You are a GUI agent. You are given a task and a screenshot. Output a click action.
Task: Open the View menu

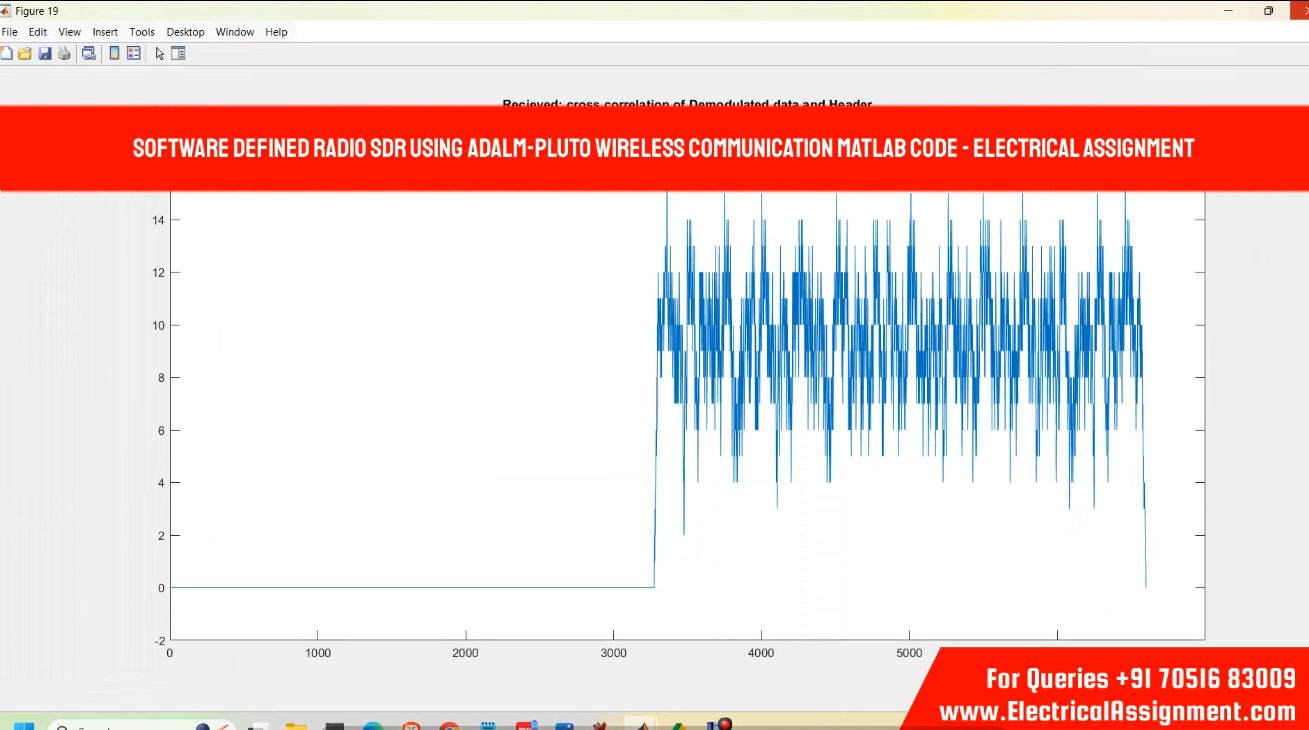point(69,32)
